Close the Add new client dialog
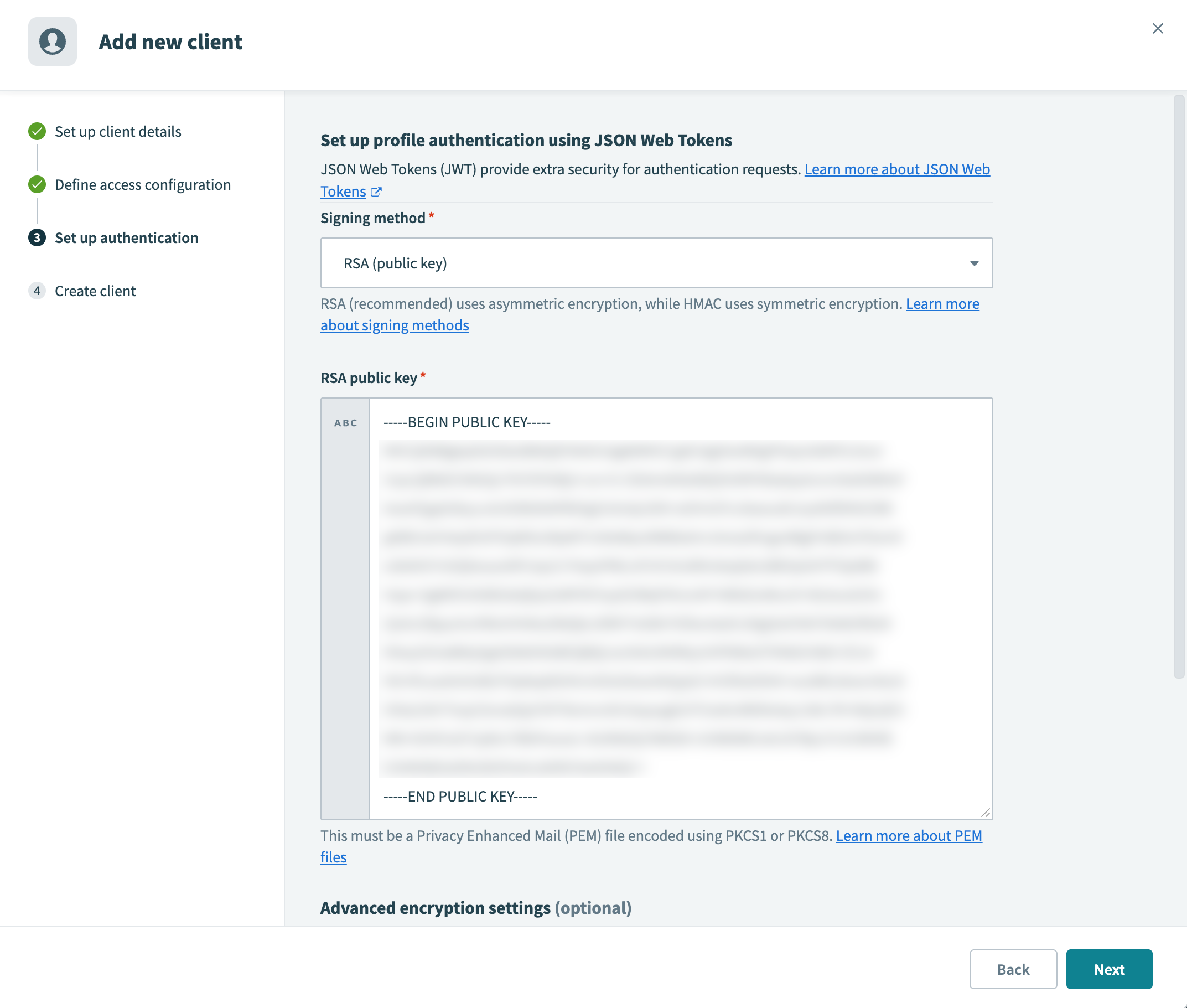 pyautogui.click(x=1158, y=28)
